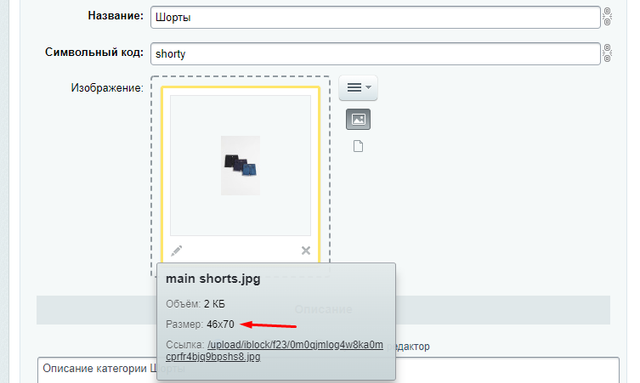Screen dimensions: 640x383
Task: Edit the uploaded image with pencil icon
Action: coord(176,250)
